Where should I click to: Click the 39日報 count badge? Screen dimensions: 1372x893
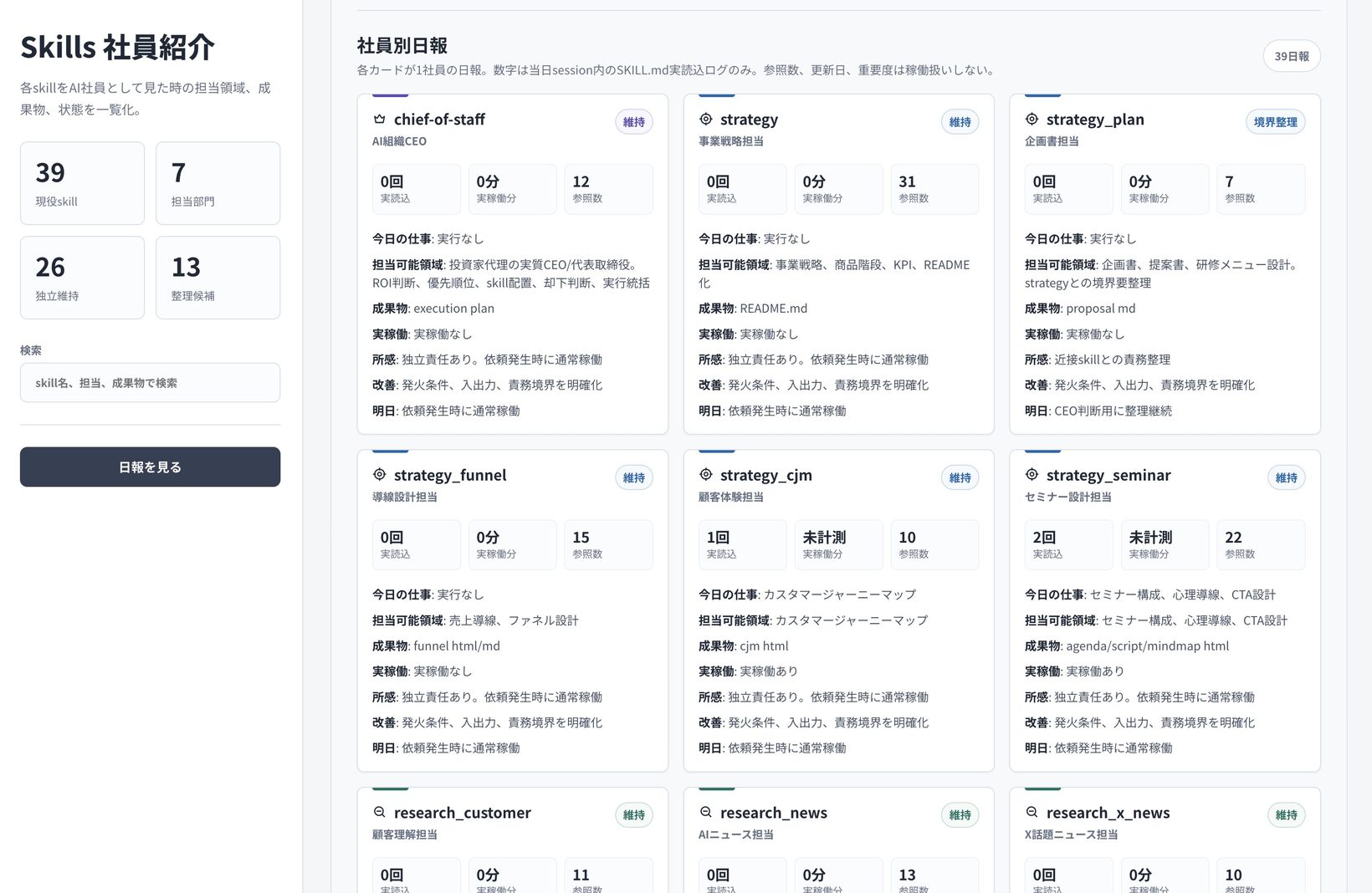(1292, 56)
